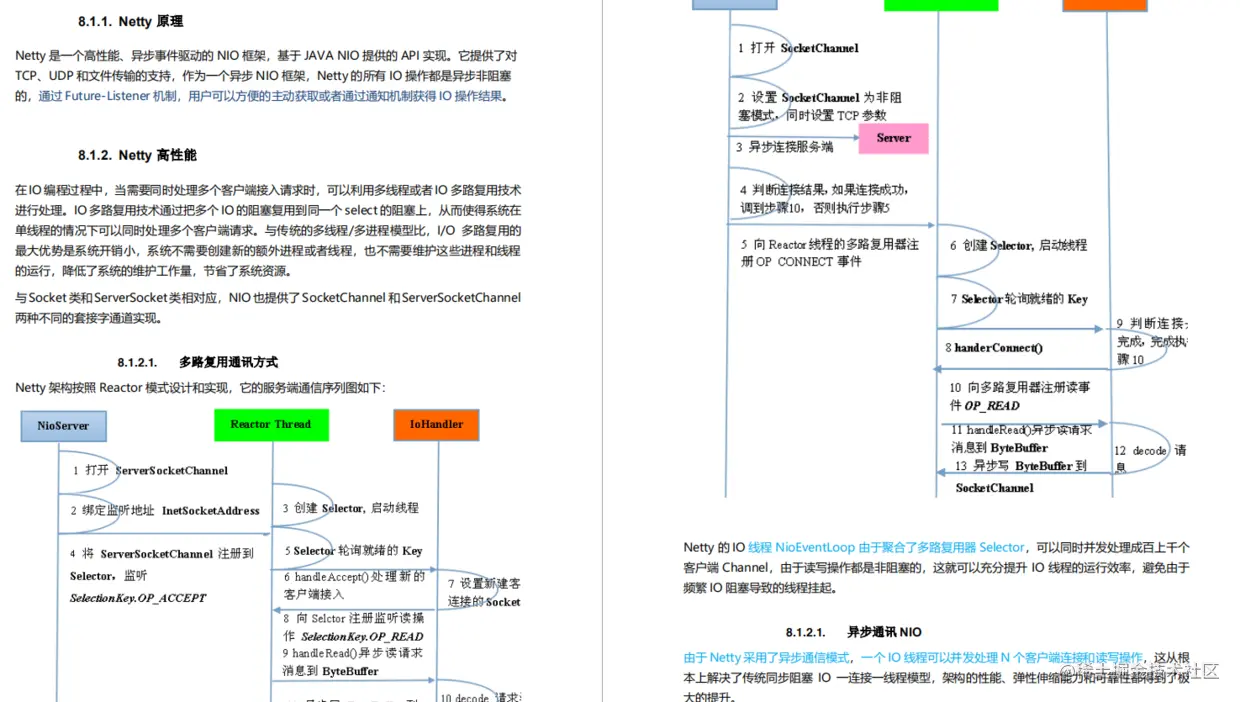1240x702 pixels.
Task: Click step "4 判断连接结果, 如果连接成功"
Action: tap(824, 190)
